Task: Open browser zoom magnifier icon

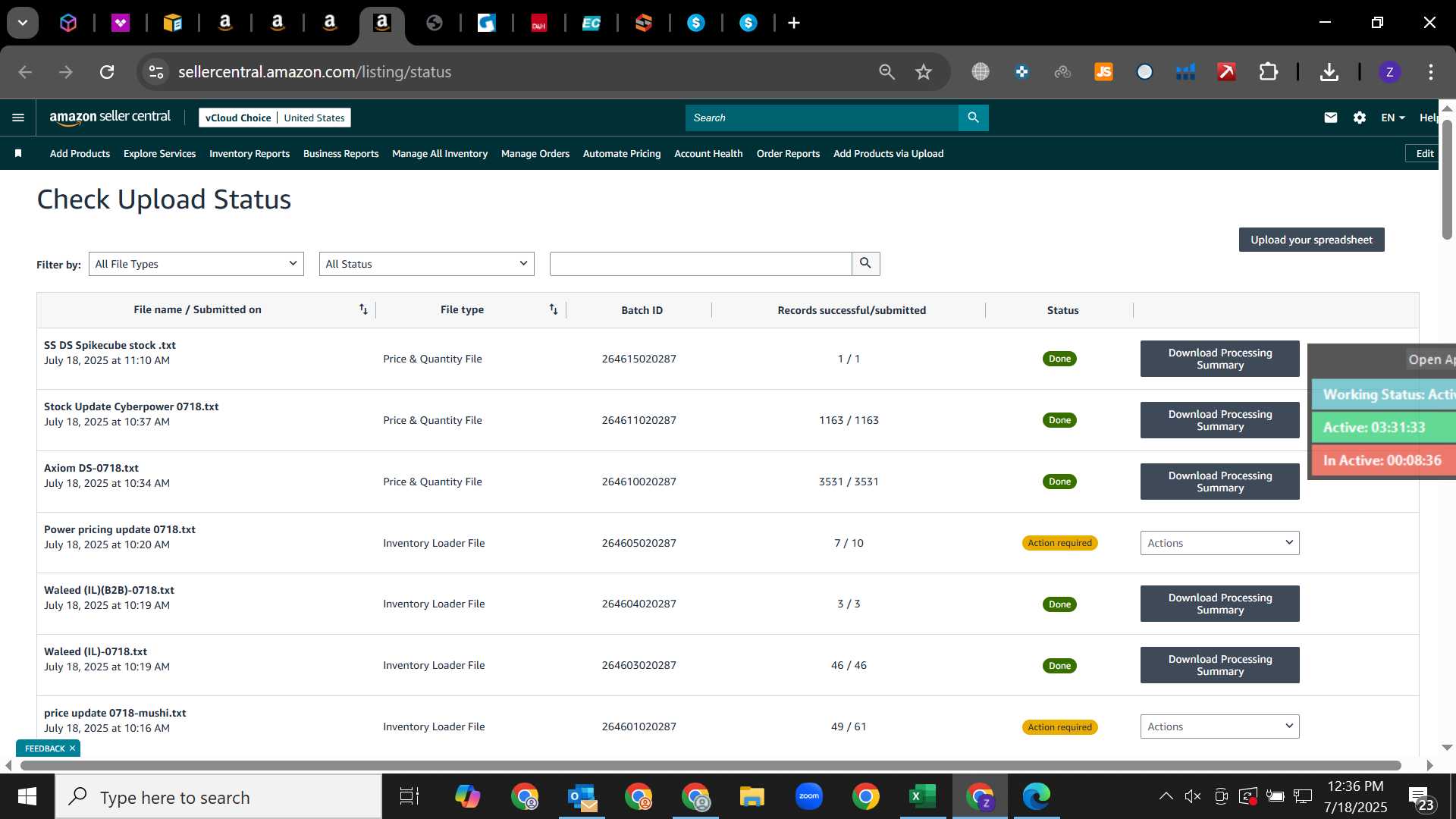Action: point(886,72)
